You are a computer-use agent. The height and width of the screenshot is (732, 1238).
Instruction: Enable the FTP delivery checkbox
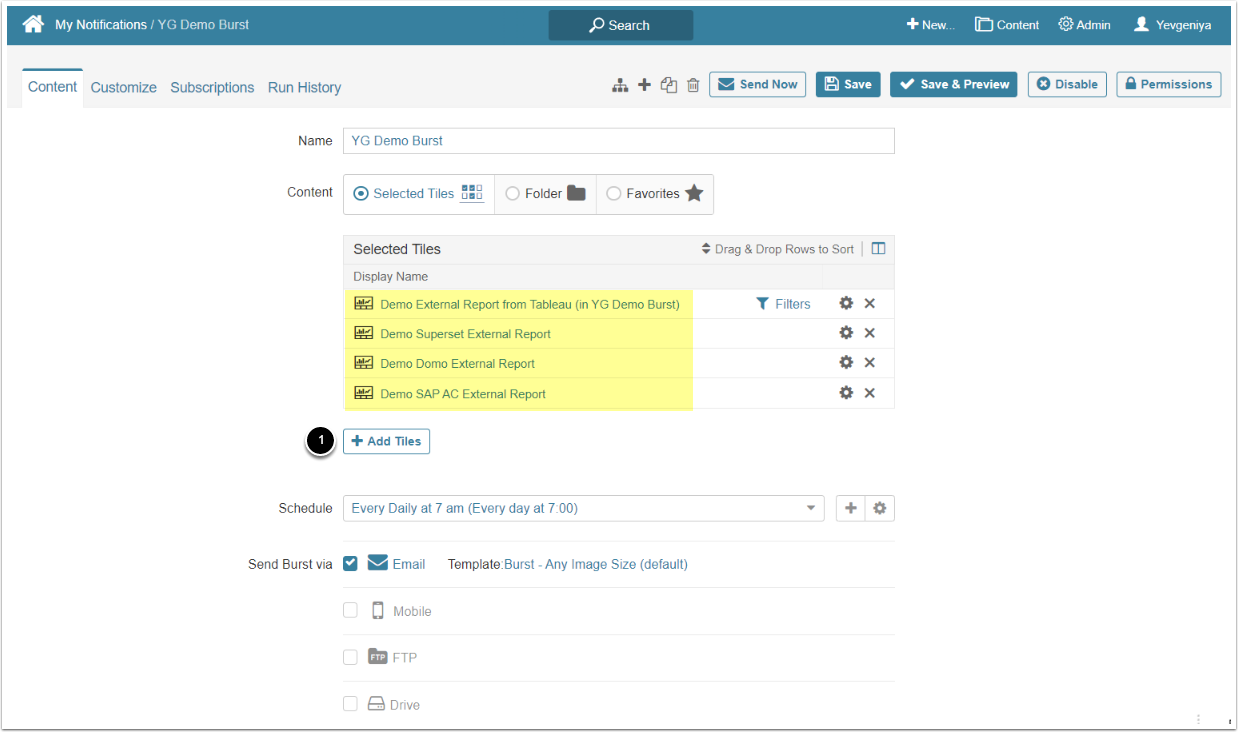(350, 657)
